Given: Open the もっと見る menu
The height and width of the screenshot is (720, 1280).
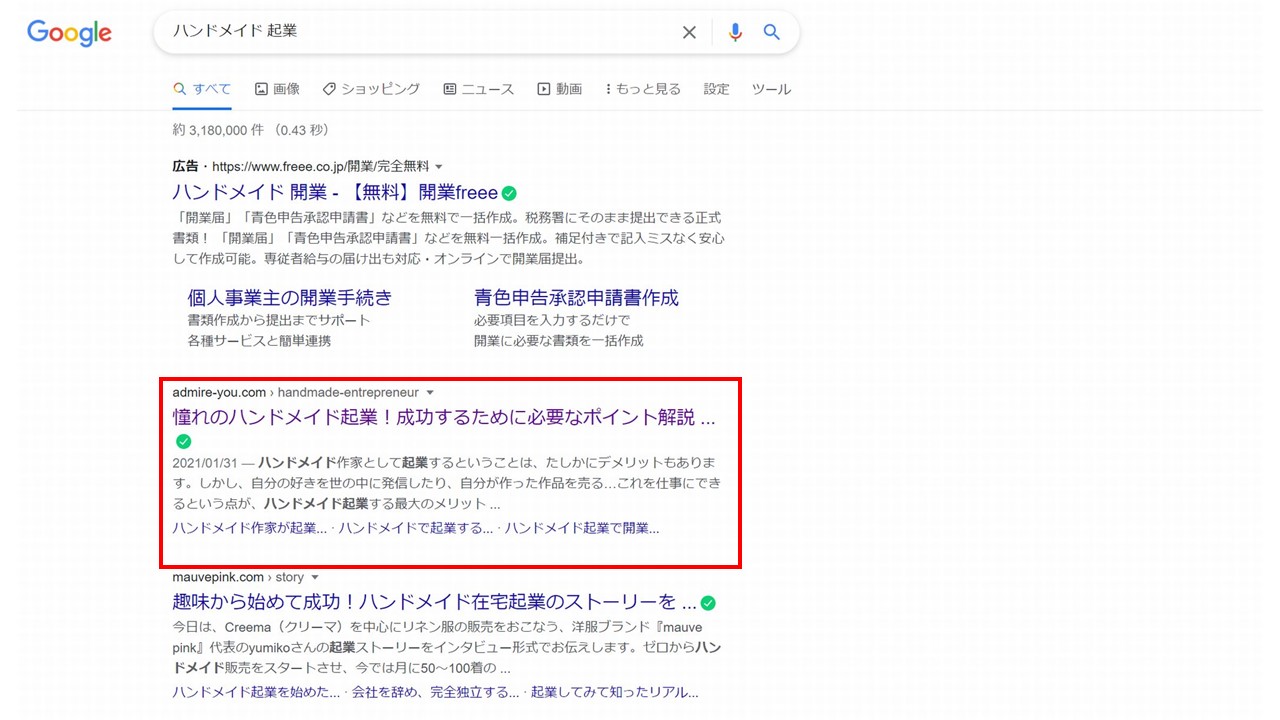Looking at the screenshot, I should tap(643, 89).
